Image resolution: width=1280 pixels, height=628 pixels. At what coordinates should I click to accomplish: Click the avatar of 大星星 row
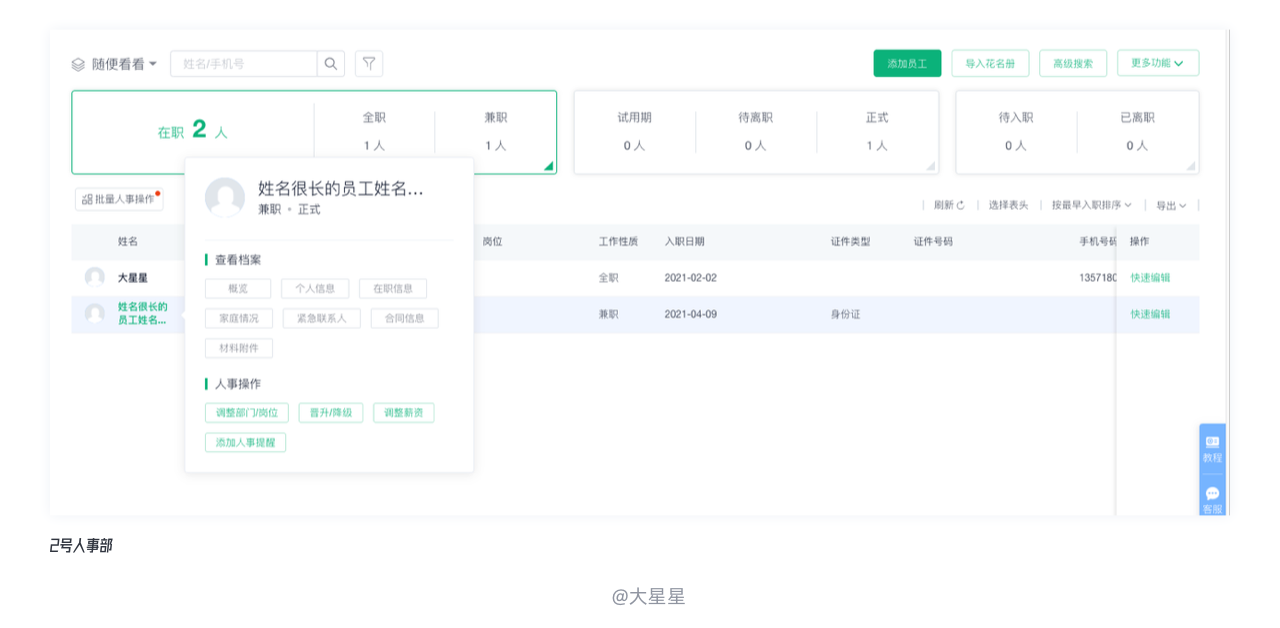tap(95, 277)
